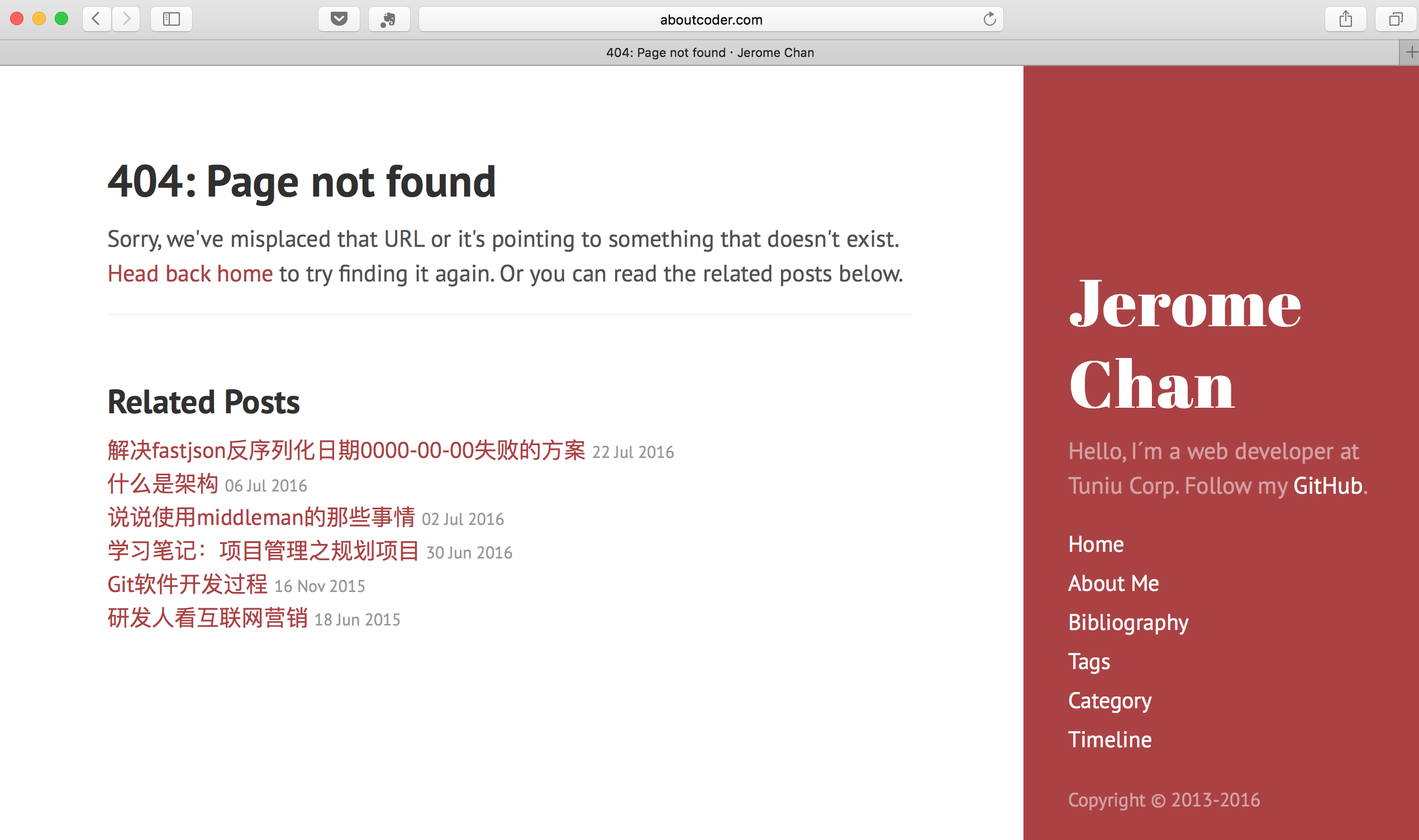
Task: Click the Category sidebar link
Action: tap(1110, 700)
